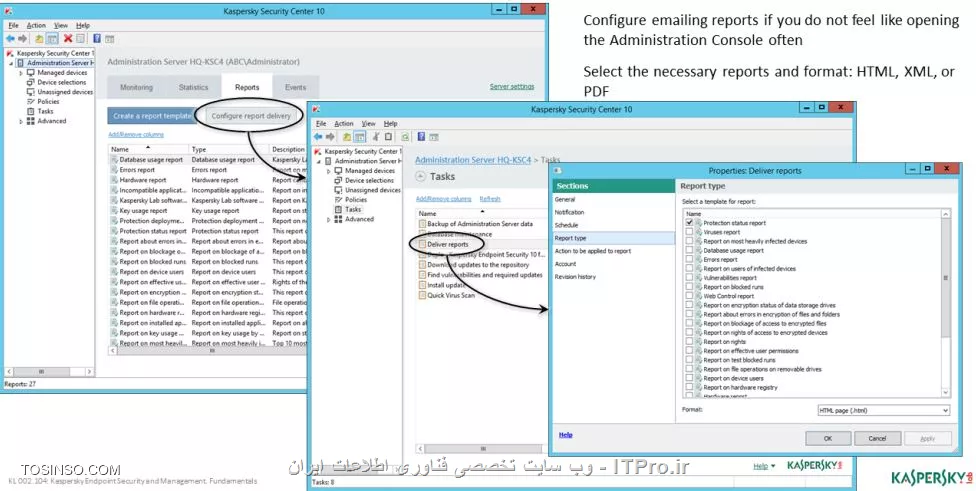Click the Tasks clipboard icon in the Reports console tree
This screenshot has width=976, height=491.
30,111
